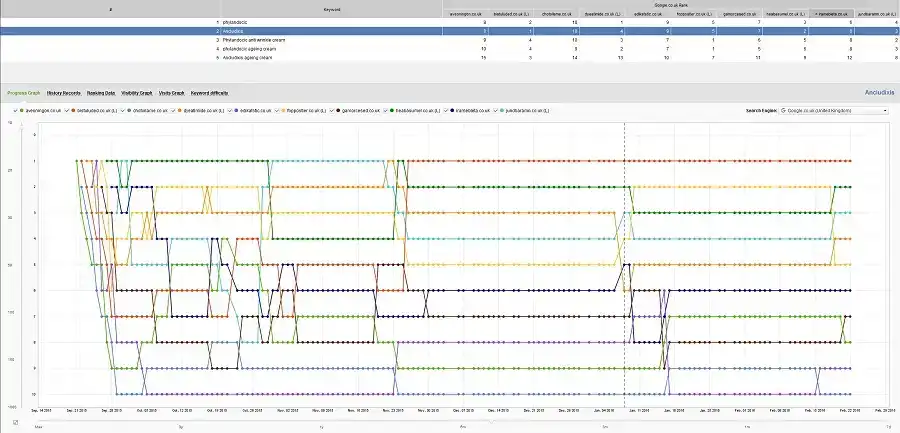Screen dimensions: 900x433
Task: Set the timeline range to 7d
Action: [889, 427]
